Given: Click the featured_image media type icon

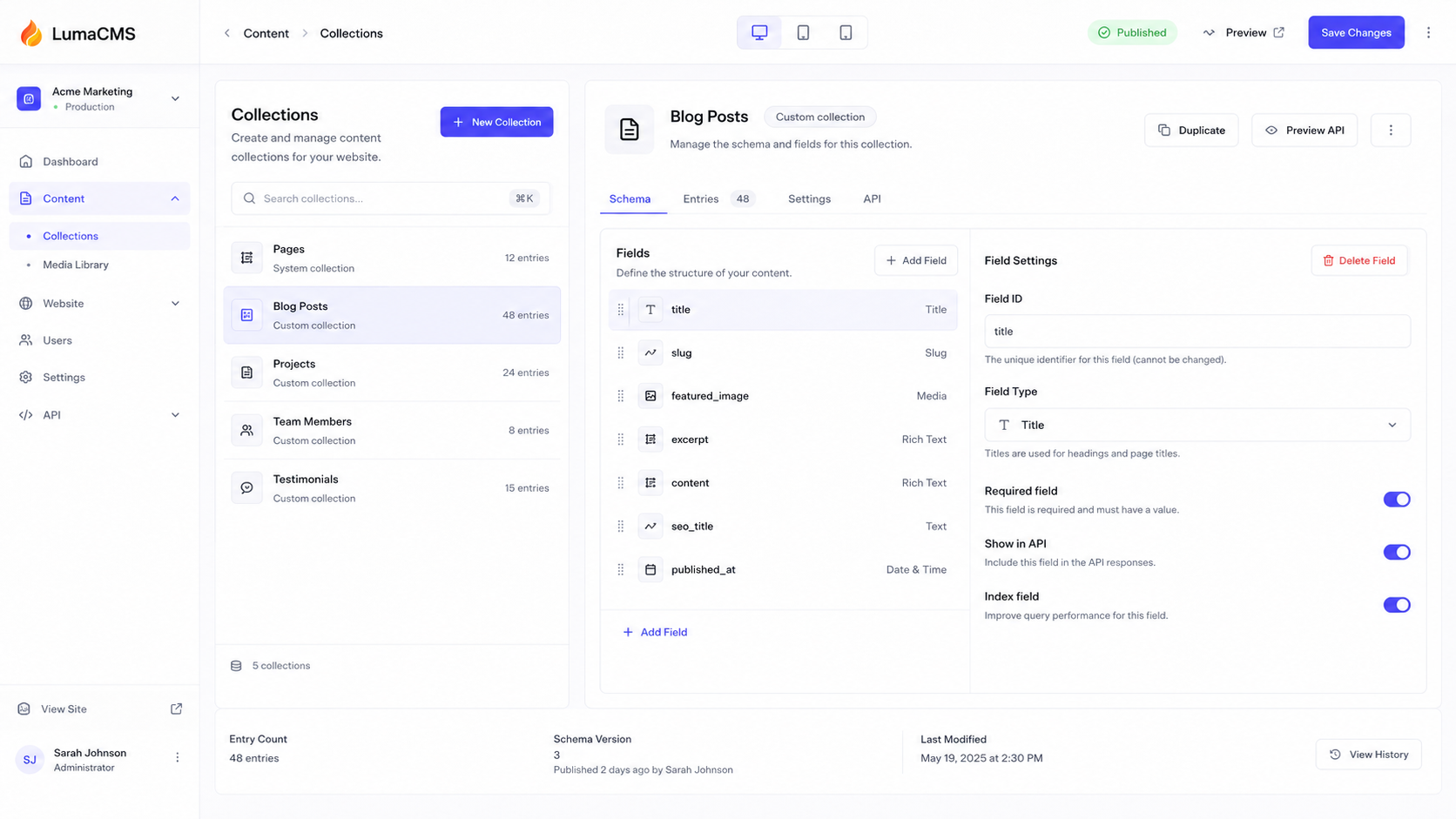Looking at the screenshot, I should click(x=650, y=396).
